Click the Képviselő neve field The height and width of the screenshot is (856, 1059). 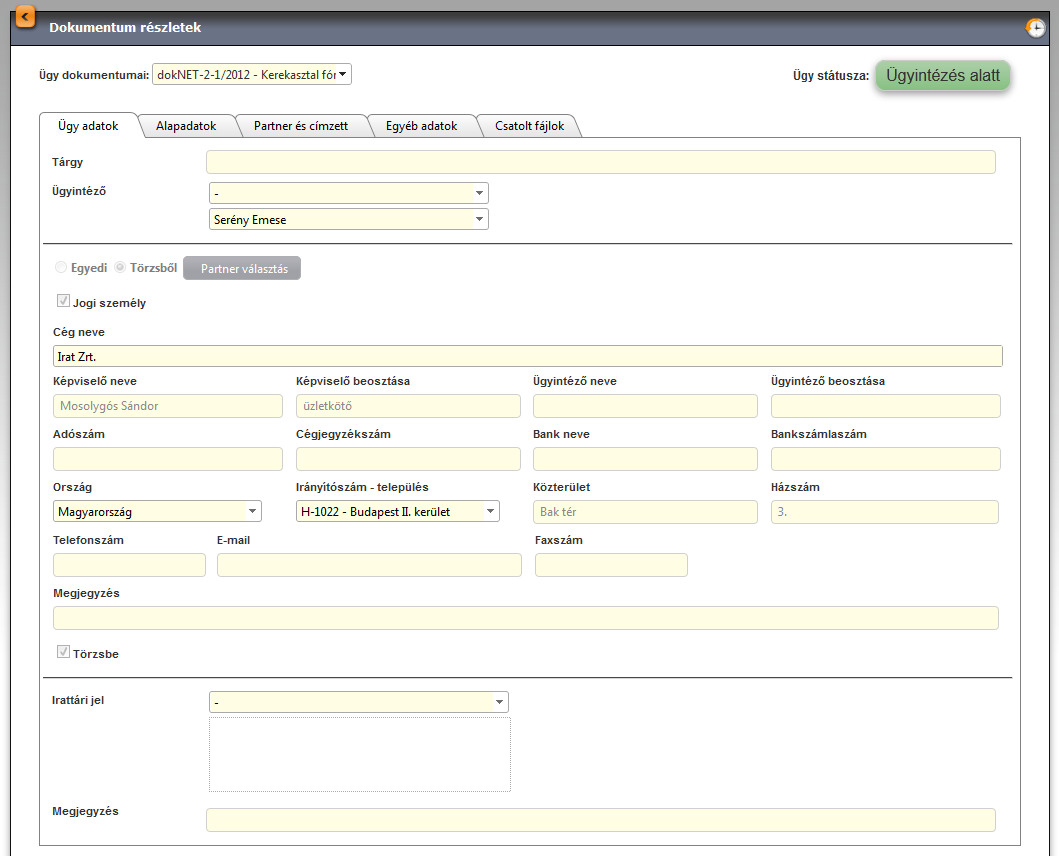coord(167,406)
